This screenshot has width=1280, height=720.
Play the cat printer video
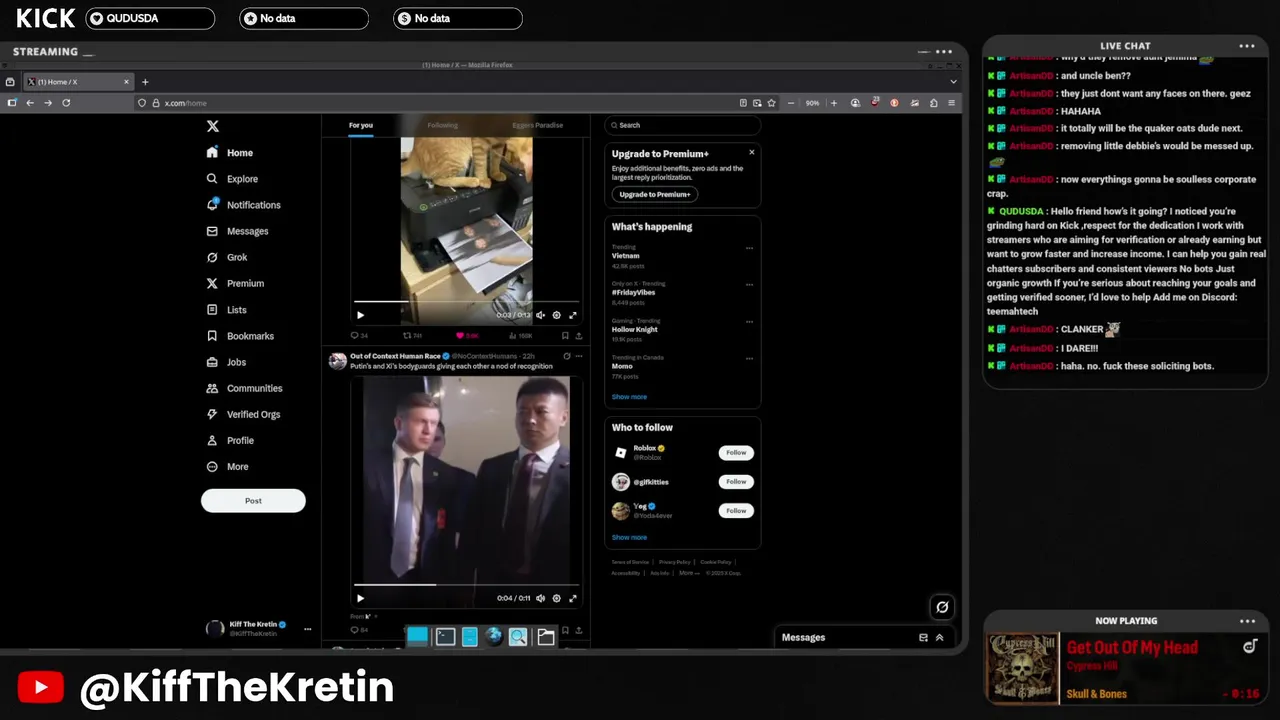click(x=360, y=315)
